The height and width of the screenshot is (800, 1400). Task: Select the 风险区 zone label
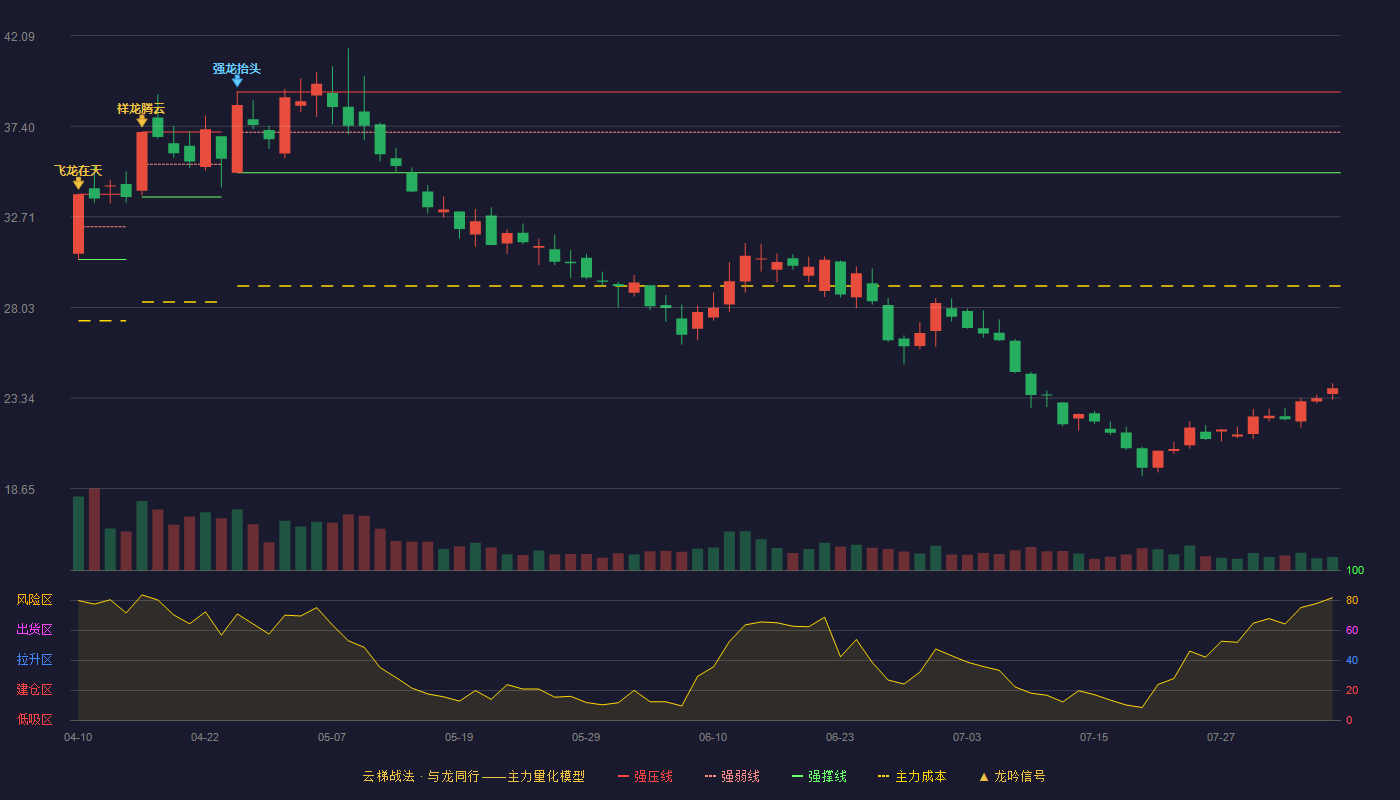pos(34,600)
